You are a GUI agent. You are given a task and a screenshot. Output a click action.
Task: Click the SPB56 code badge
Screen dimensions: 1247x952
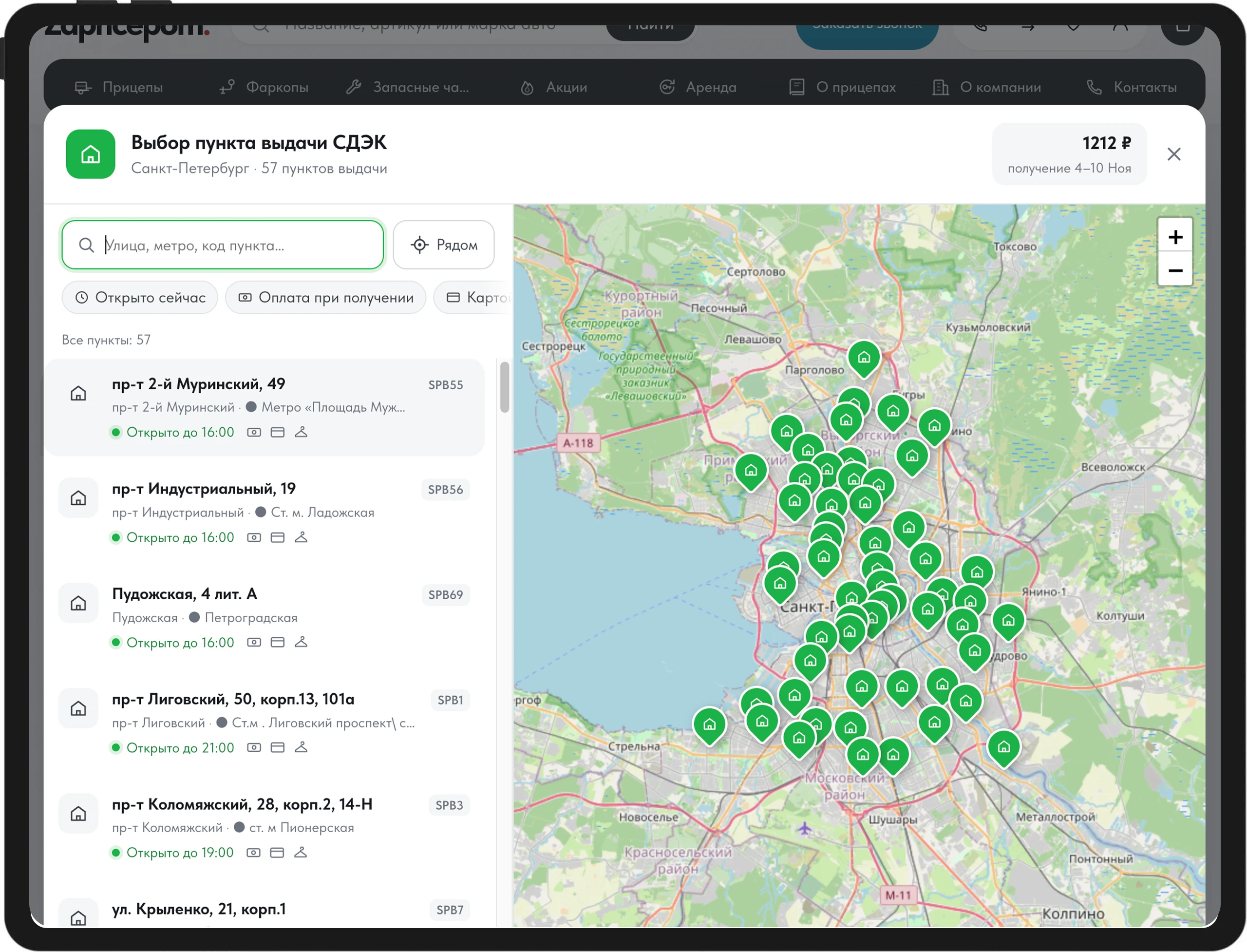(x=445, y=490)
